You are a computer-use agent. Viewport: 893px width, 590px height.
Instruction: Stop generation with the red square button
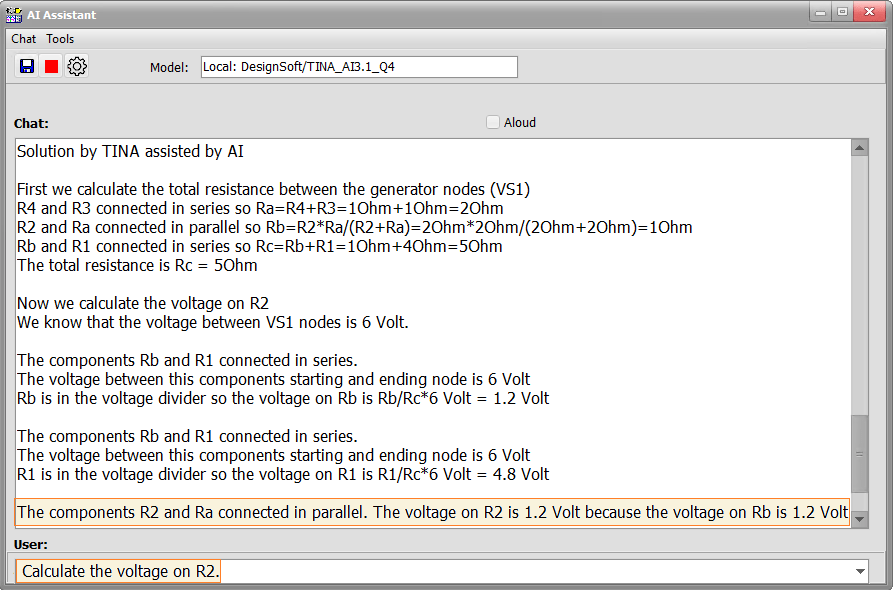[x=51, y=67]
